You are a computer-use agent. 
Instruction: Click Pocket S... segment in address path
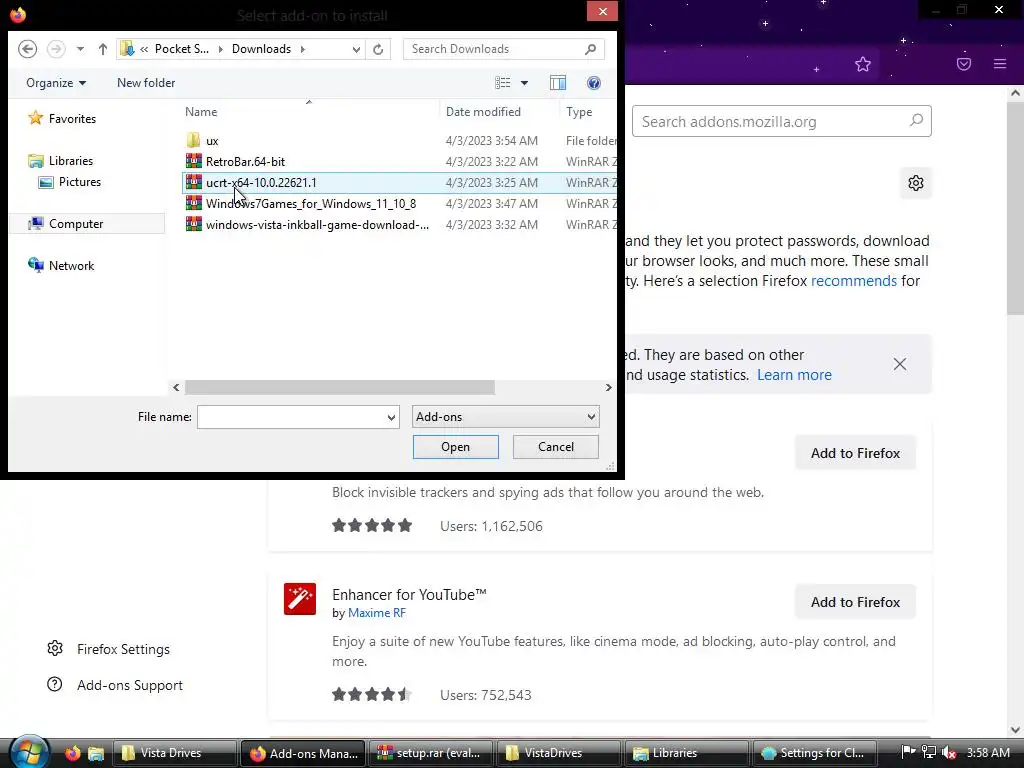182,49
